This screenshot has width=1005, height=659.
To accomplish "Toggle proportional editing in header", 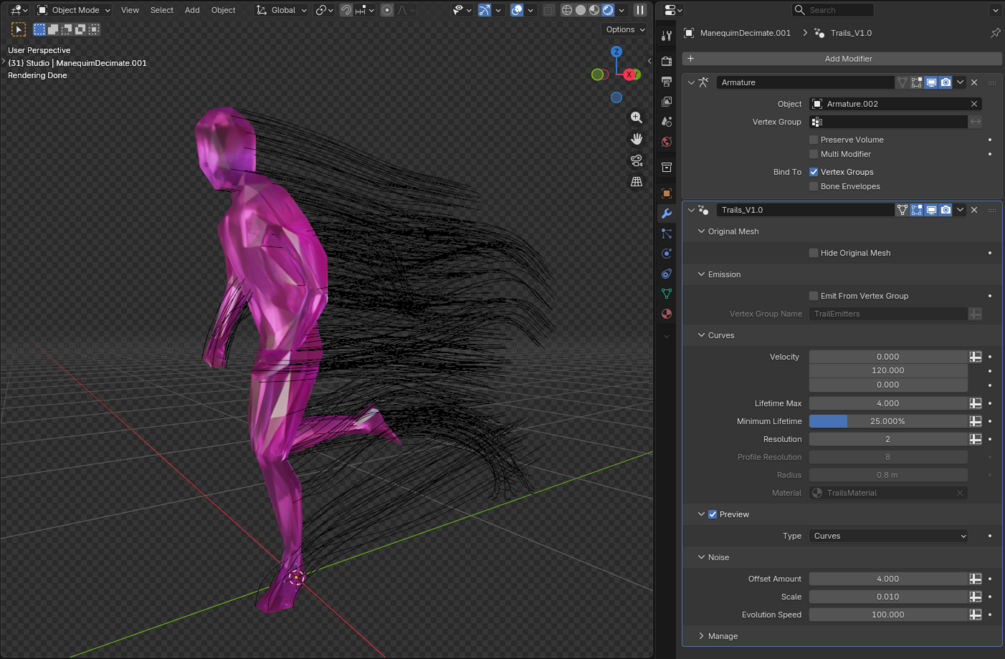I will [x=387, y=10].
